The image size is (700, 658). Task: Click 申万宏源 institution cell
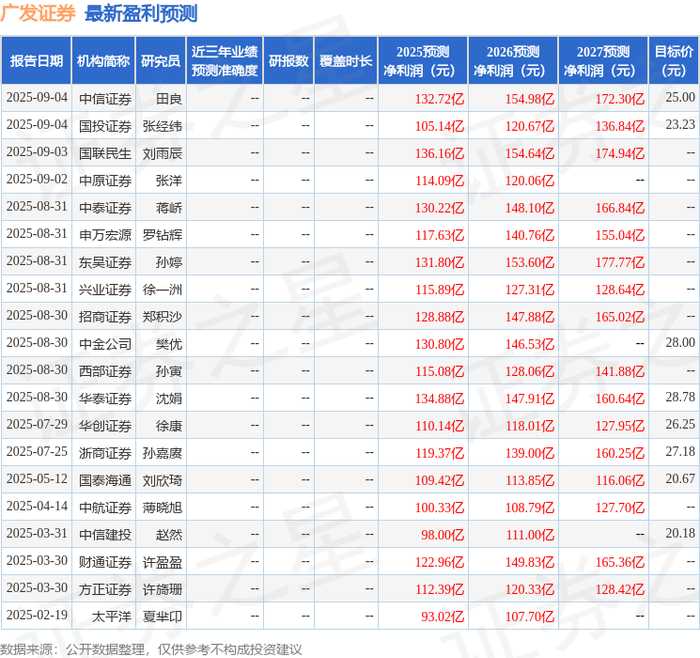pos(105,235)
